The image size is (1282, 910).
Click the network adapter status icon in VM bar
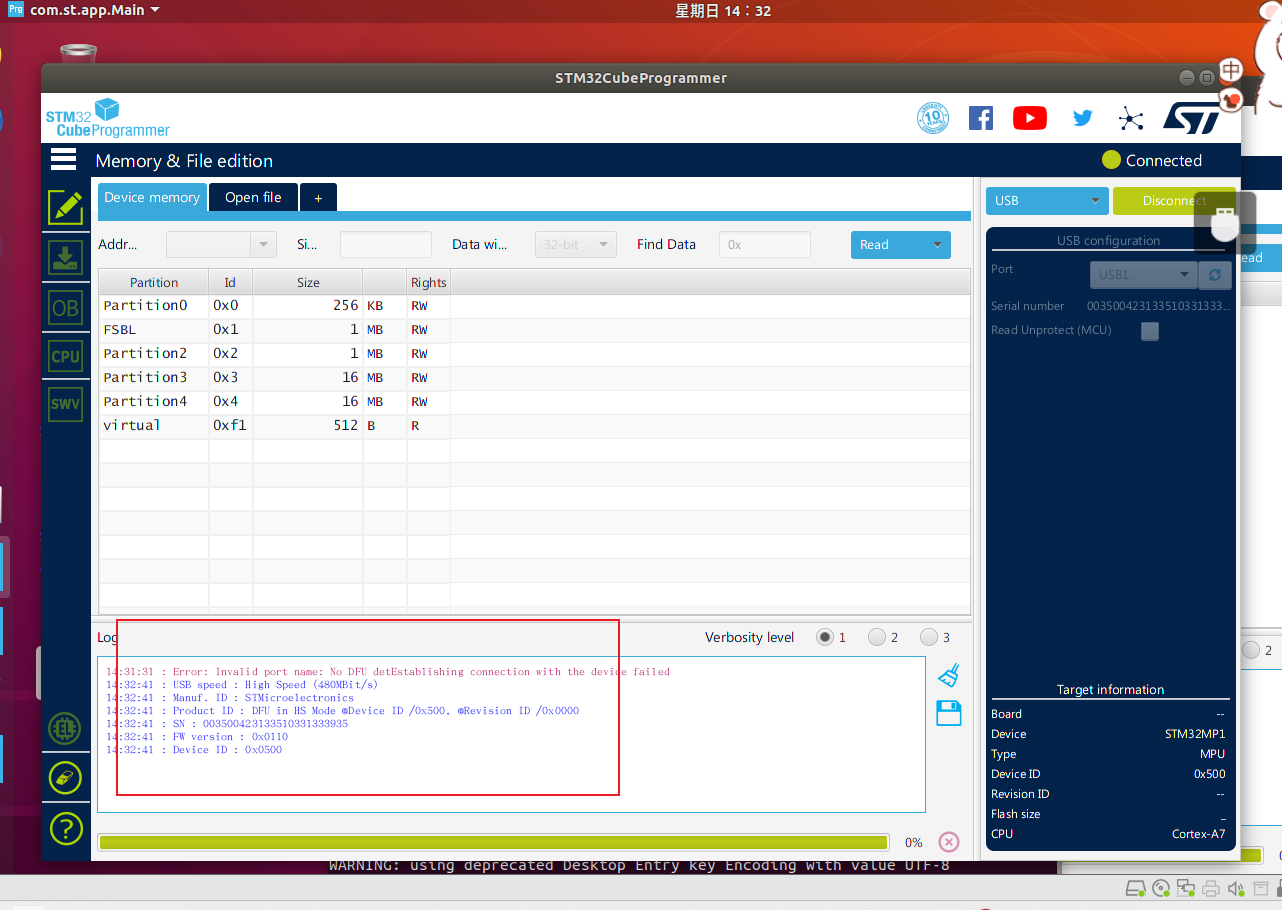coord(1186,888)
